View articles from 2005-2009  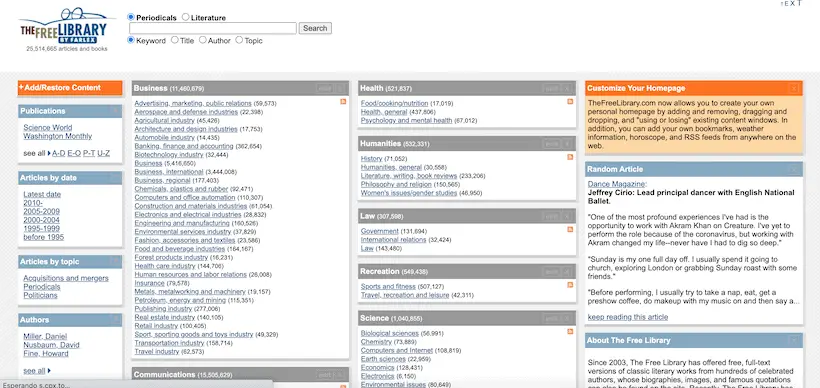(x=41, y=211)
